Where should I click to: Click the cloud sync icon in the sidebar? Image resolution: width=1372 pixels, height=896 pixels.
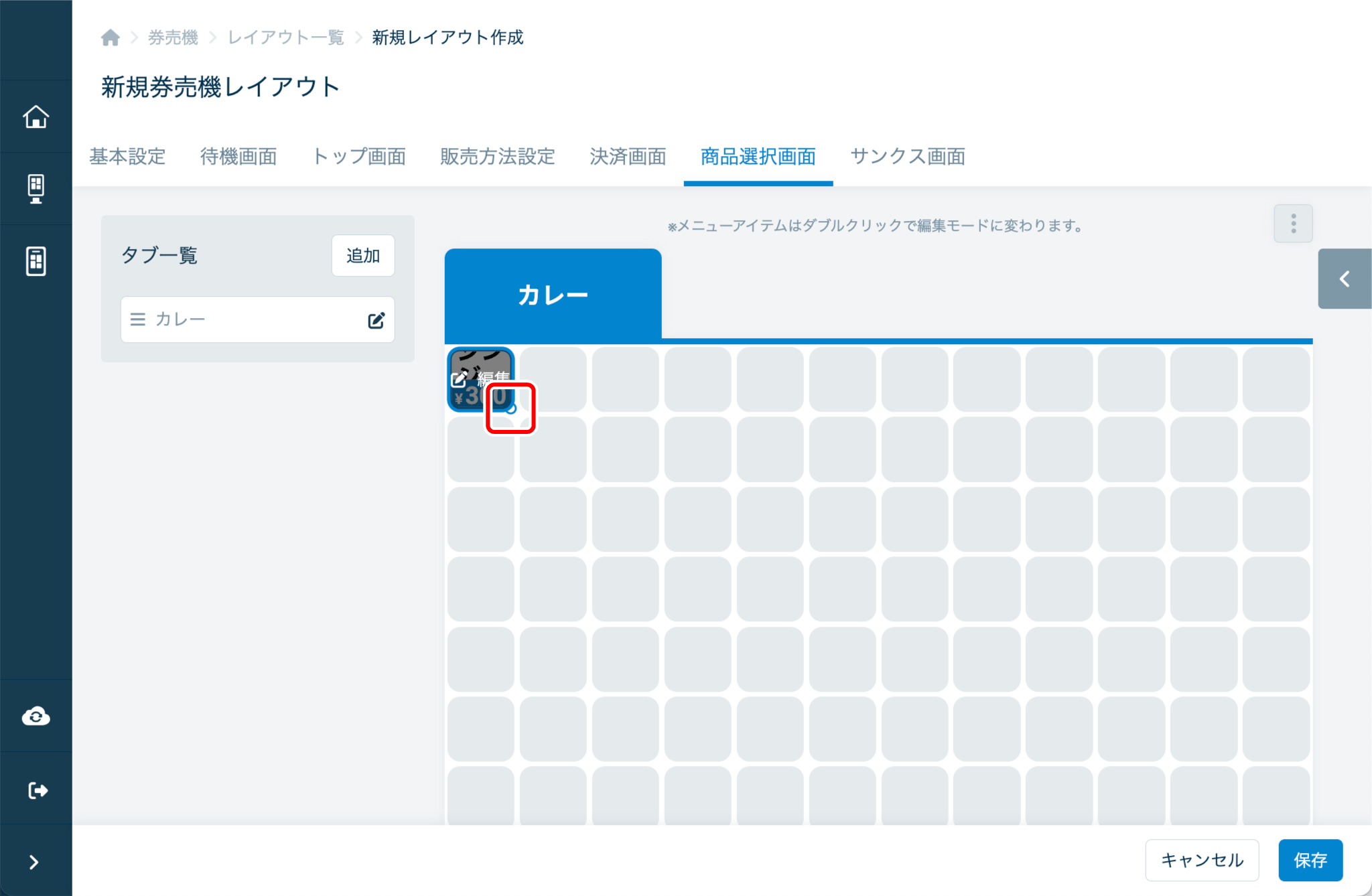pos(36,717)
